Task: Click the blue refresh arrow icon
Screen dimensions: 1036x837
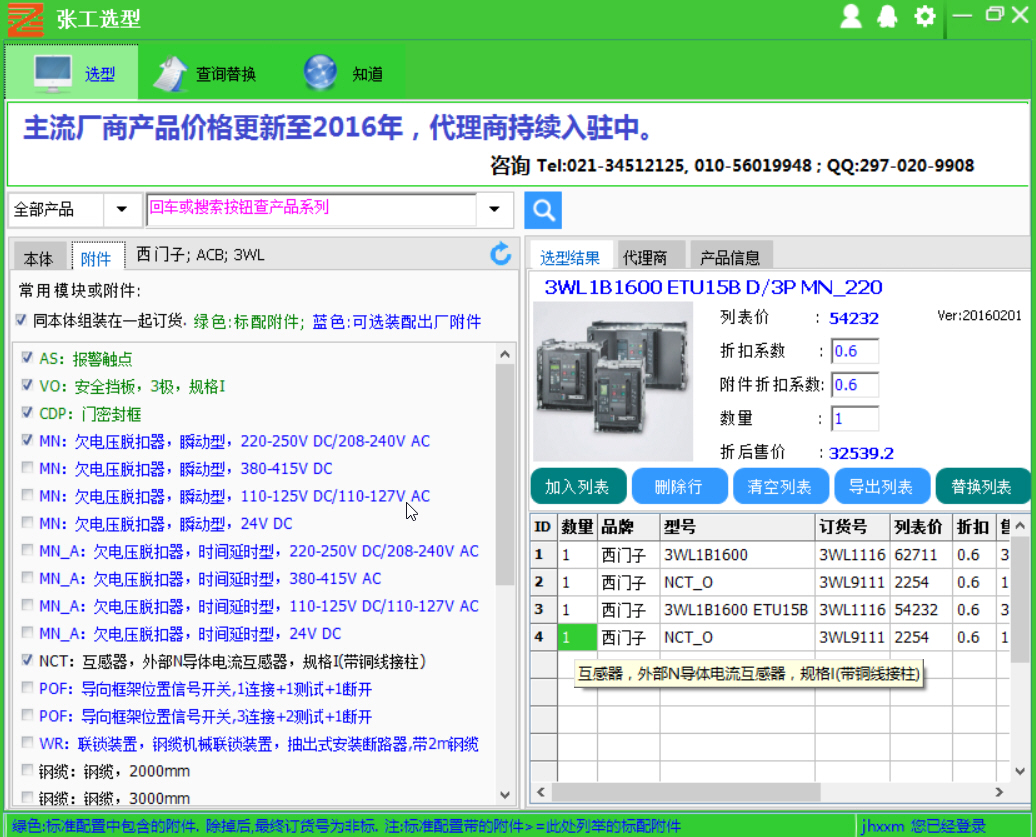Action: pyautogui.click(x=501, y=255)
